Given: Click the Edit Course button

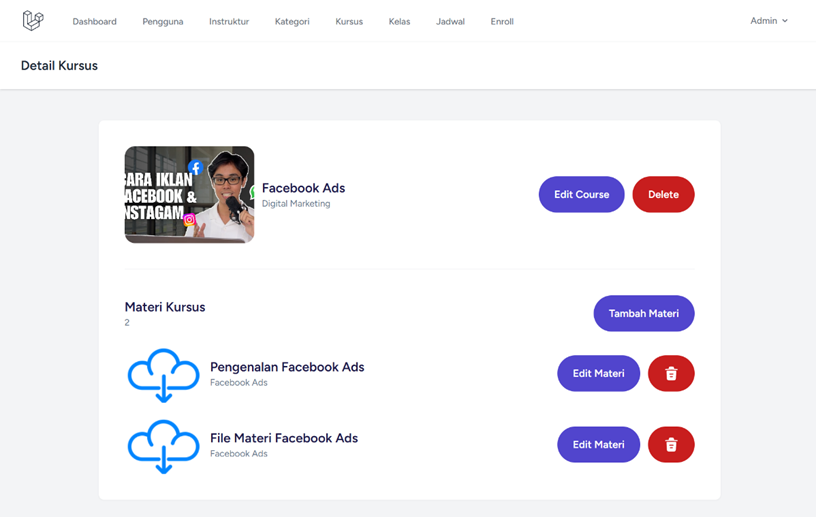Looking at the screenshot, I should tap(581, 194).
